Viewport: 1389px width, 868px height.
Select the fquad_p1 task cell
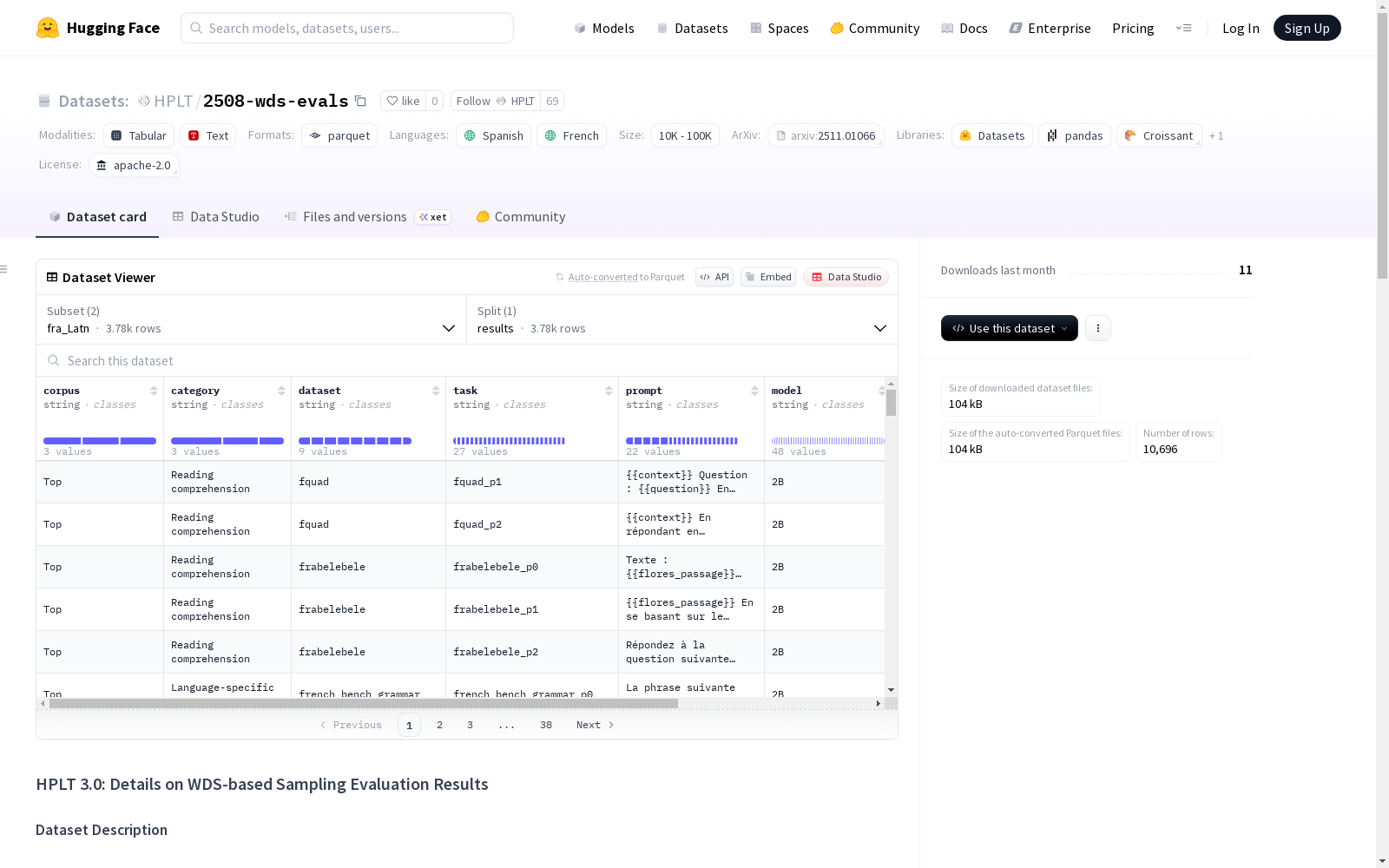coord(532,482)
